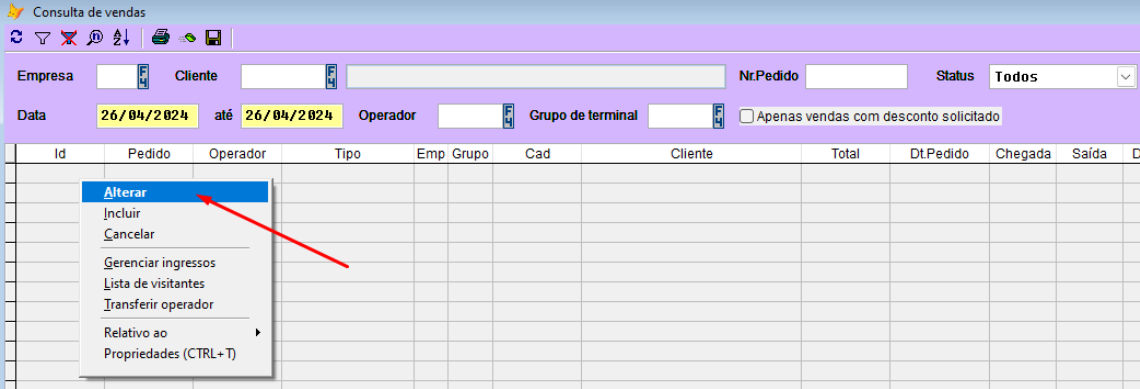Click the Grupo column header
The height and width of the screenshot is (389, 1140).
point(470,153)
